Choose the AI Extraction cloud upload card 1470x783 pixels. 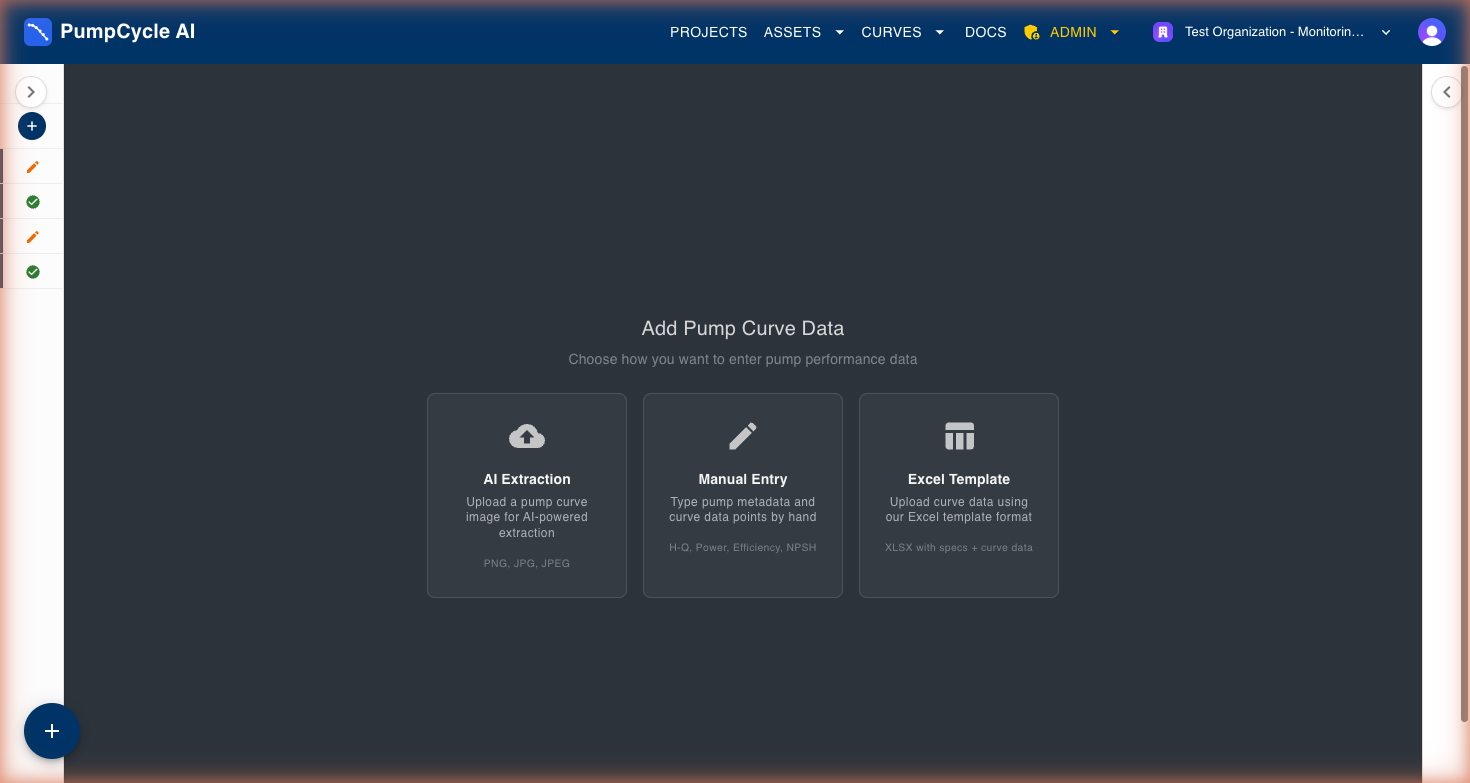pyautogui.click(x=527, y=495)
